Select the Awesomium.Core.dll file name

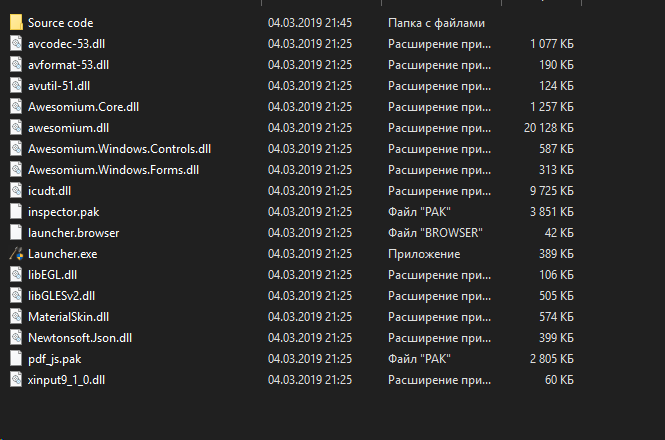click(84, 107)
